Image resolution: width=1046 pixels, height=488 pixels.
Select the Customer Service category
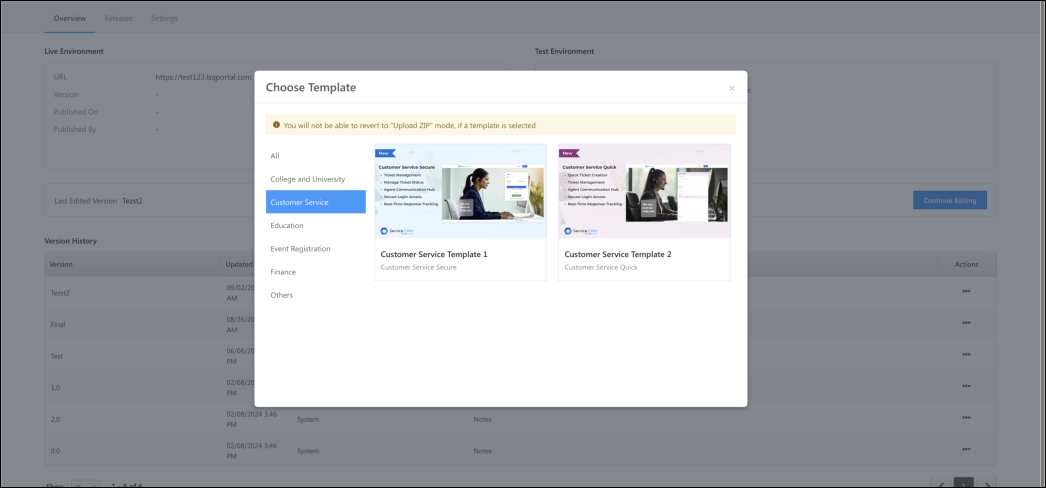316,202
